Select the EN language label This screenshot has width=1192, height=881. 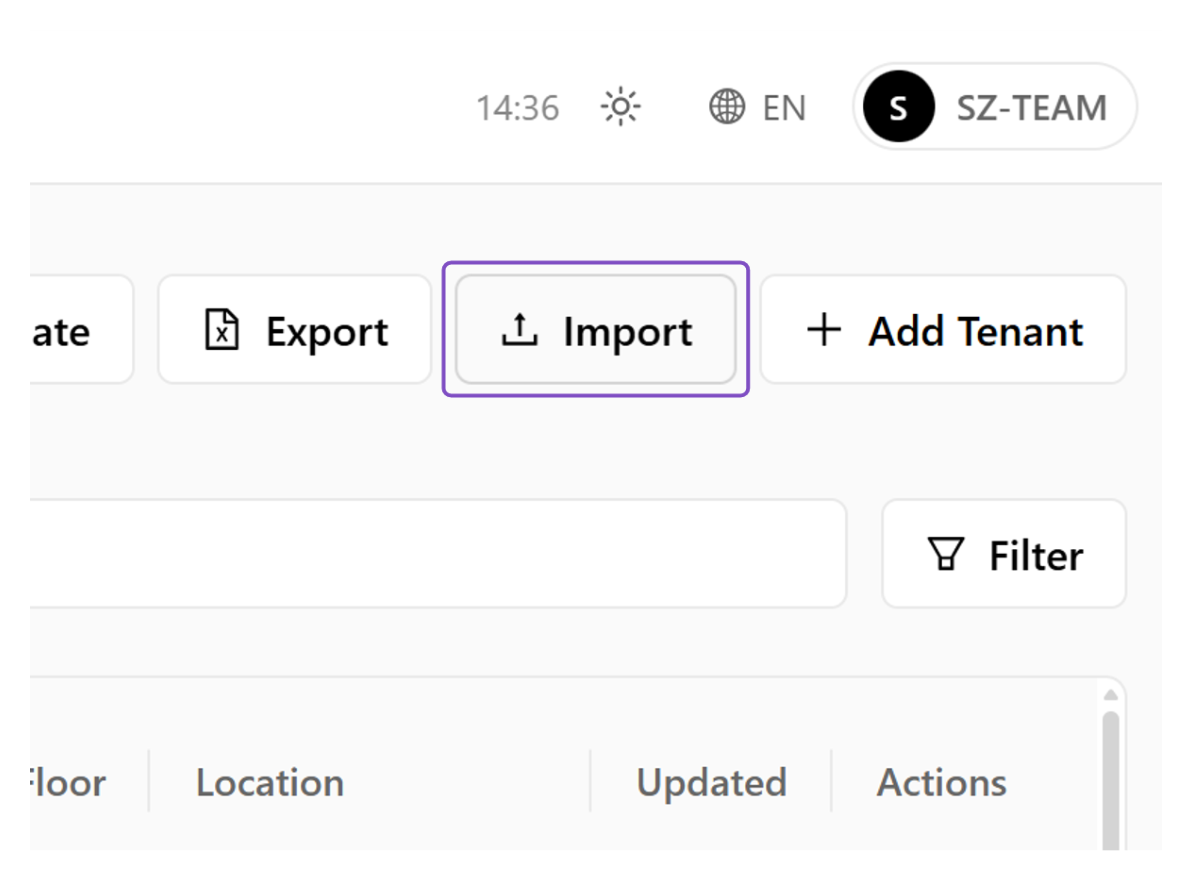point(784,108)
